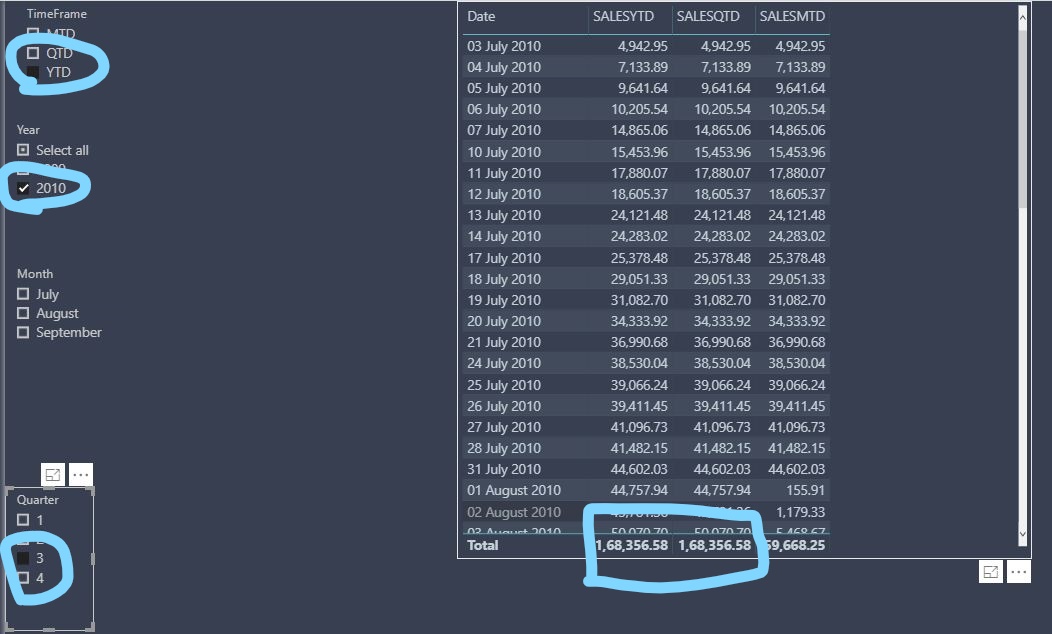Select the 03 July 2010 date cell

tap(504, 46)
